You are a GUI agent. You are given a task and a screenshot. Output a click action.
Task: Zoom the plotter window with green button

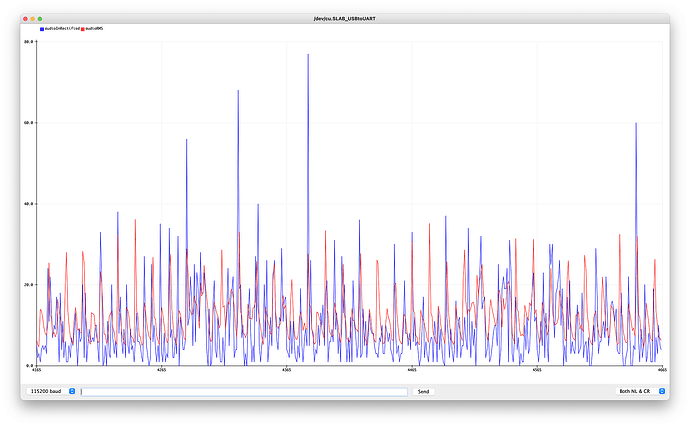coord(40,19)
